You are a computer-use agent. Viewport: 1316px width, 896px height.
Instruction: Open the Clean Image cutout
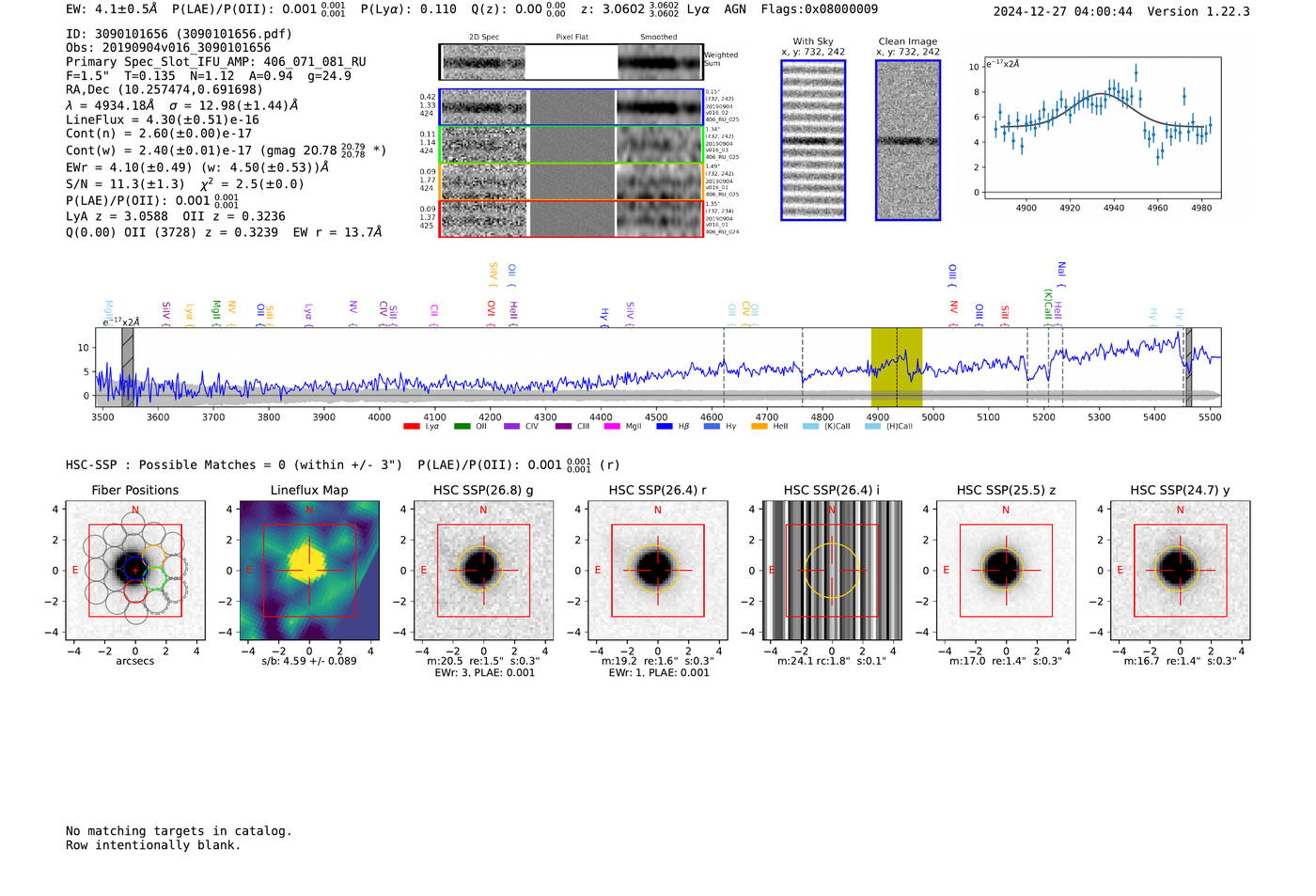[x=908, y=140]
